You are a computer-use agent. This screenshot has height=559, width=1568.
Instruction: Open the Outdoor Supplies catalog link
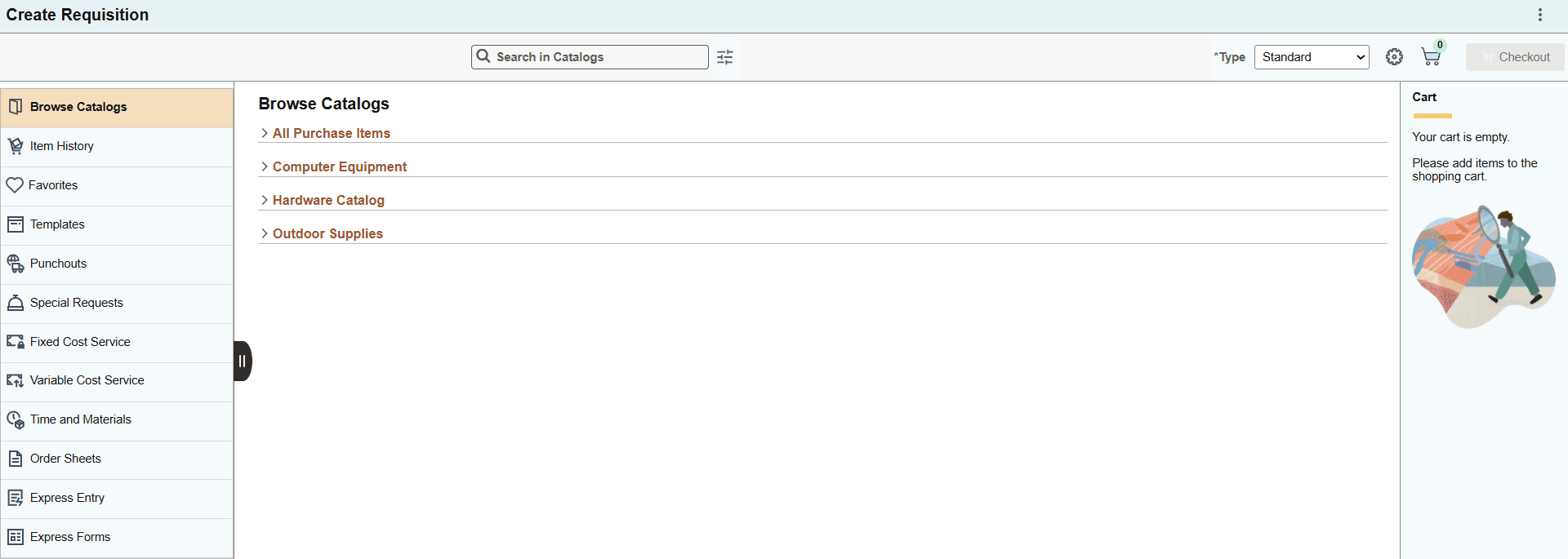[327, 233]
